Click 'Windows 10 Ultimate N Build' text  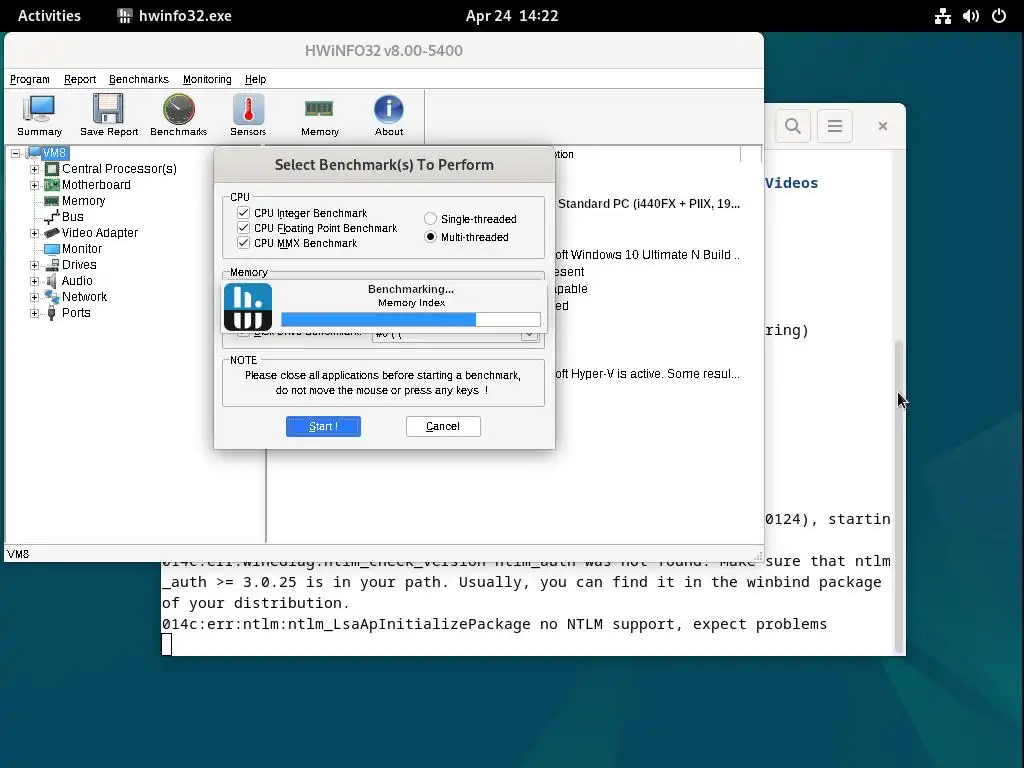[650, 255]
